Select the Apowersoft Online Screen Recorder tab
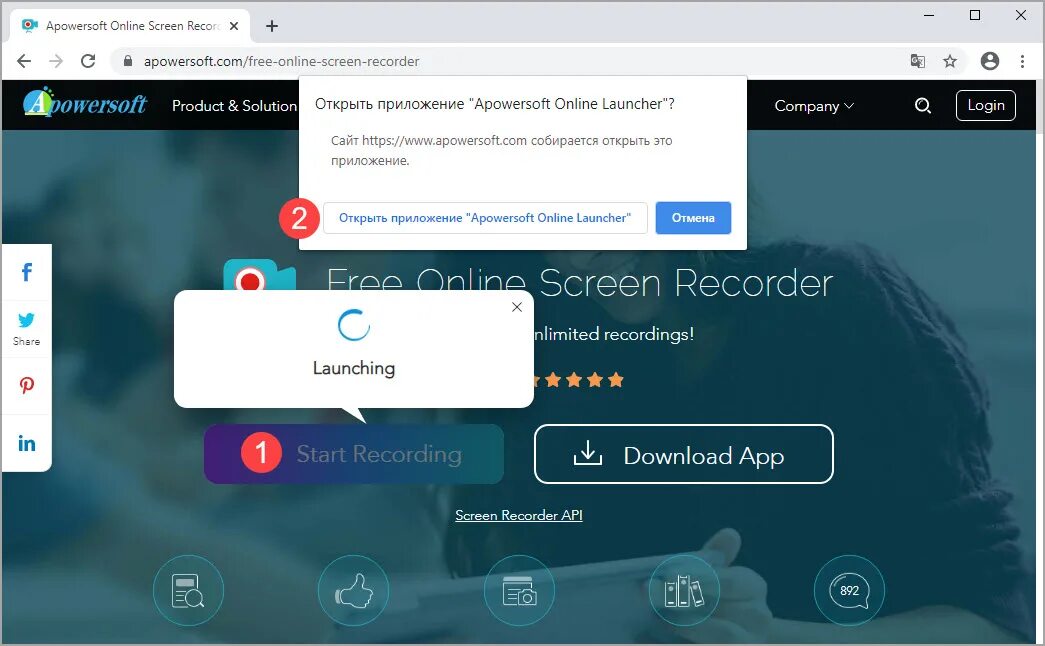 130,26
